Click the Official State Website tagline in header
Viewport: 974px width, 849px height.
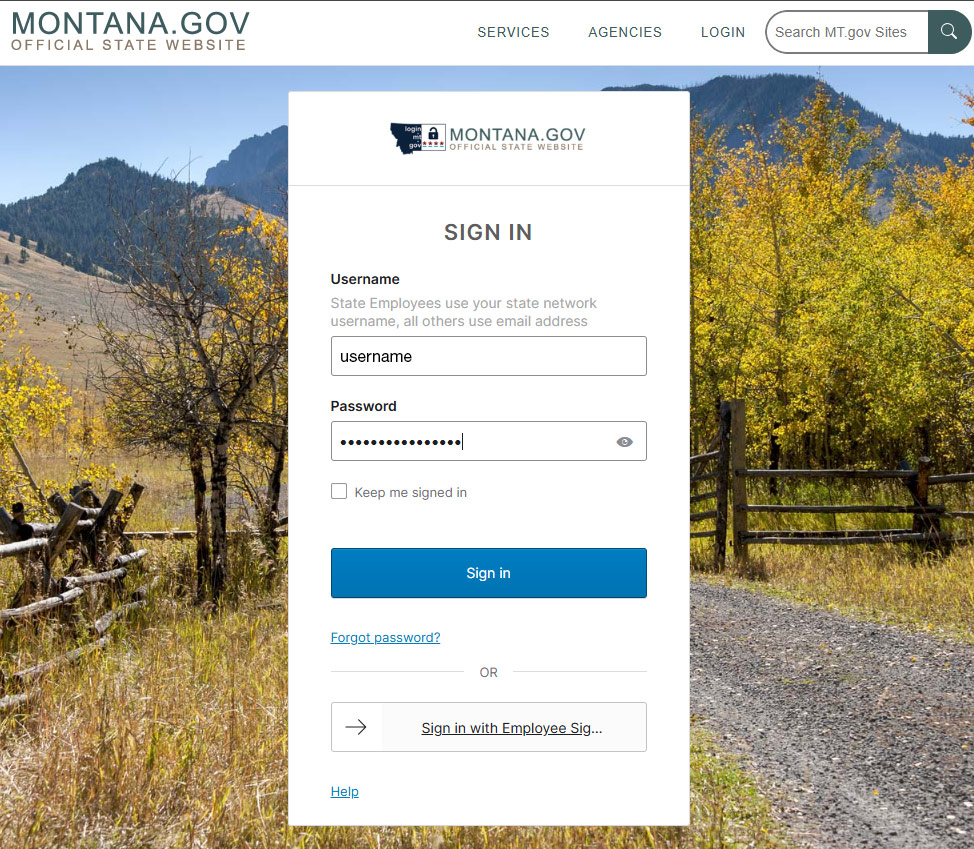point(129,45)
